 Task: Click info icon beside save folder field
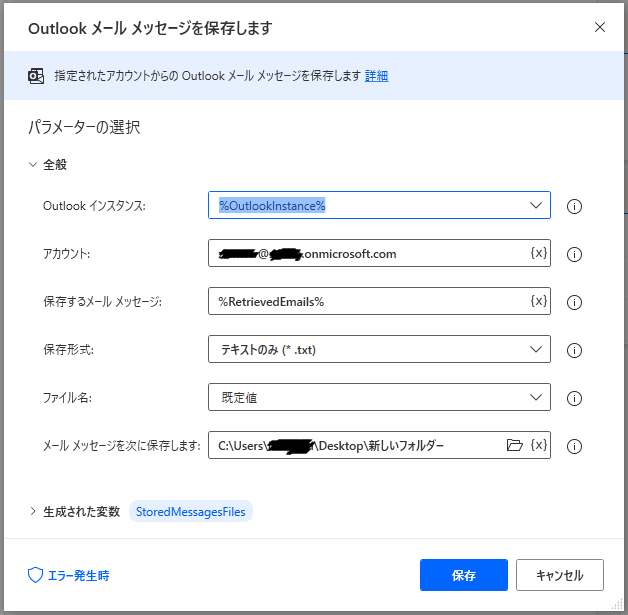tap(574, 447)
